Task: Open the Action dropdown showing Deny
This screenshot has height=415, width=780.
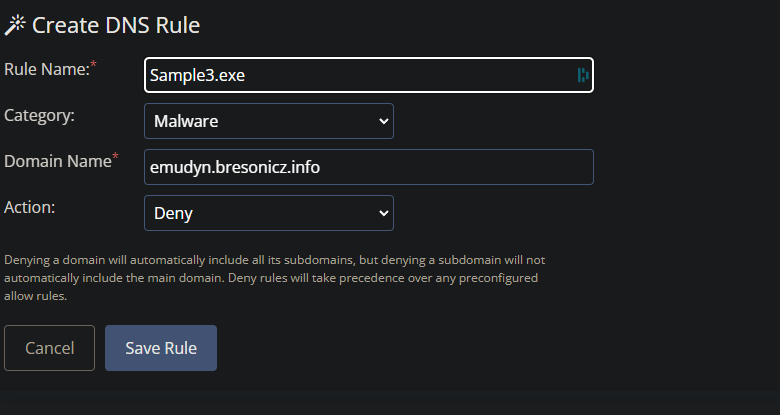Action: click(269, 213)
